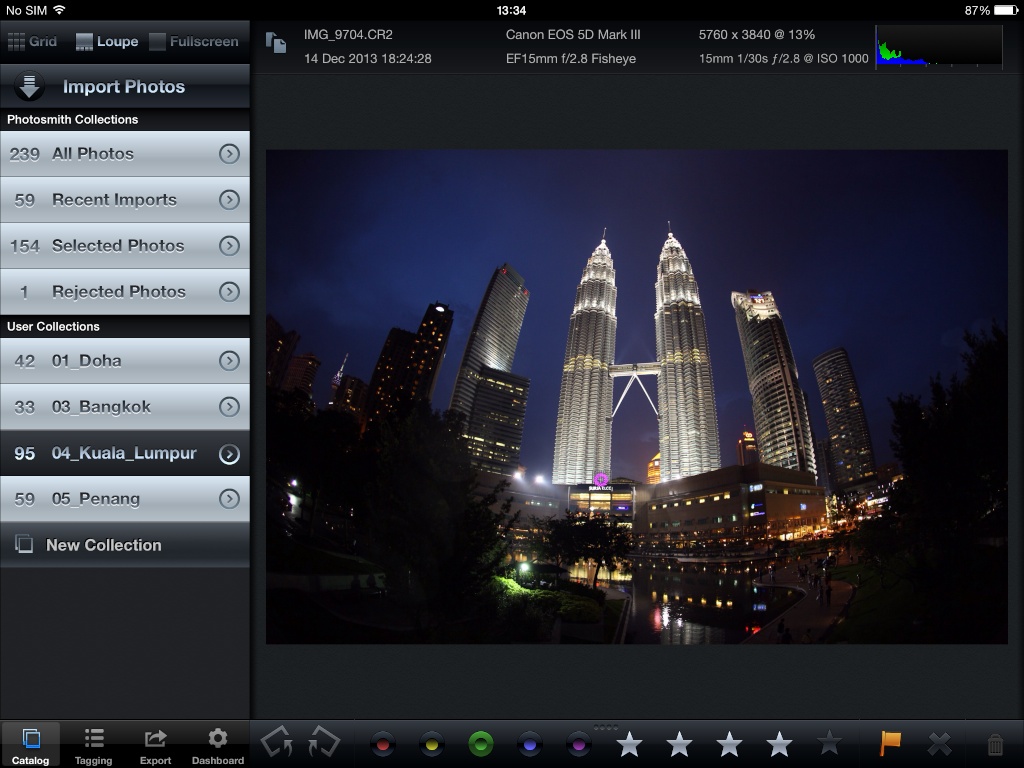This screenshot has width=1024, height=768.
Task: Open Selected Photos collection
Action: 125,246
